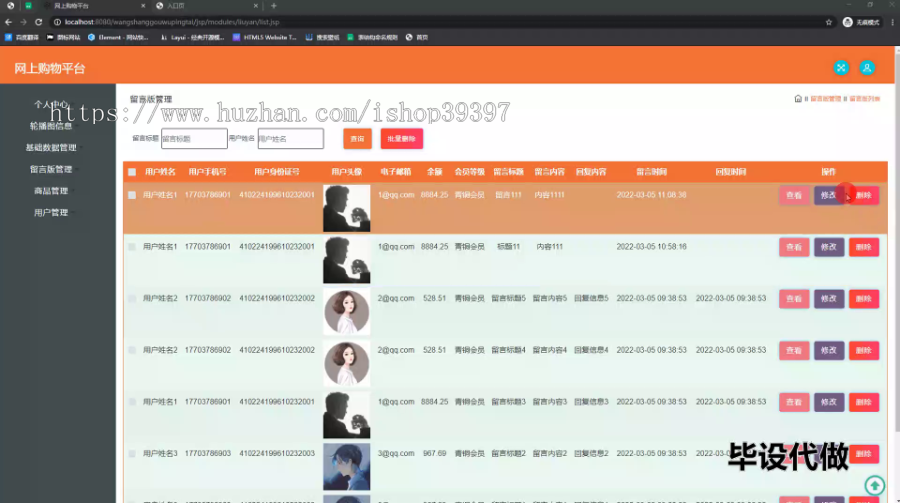Open the Layui bookmark

[x=192, y=37]
